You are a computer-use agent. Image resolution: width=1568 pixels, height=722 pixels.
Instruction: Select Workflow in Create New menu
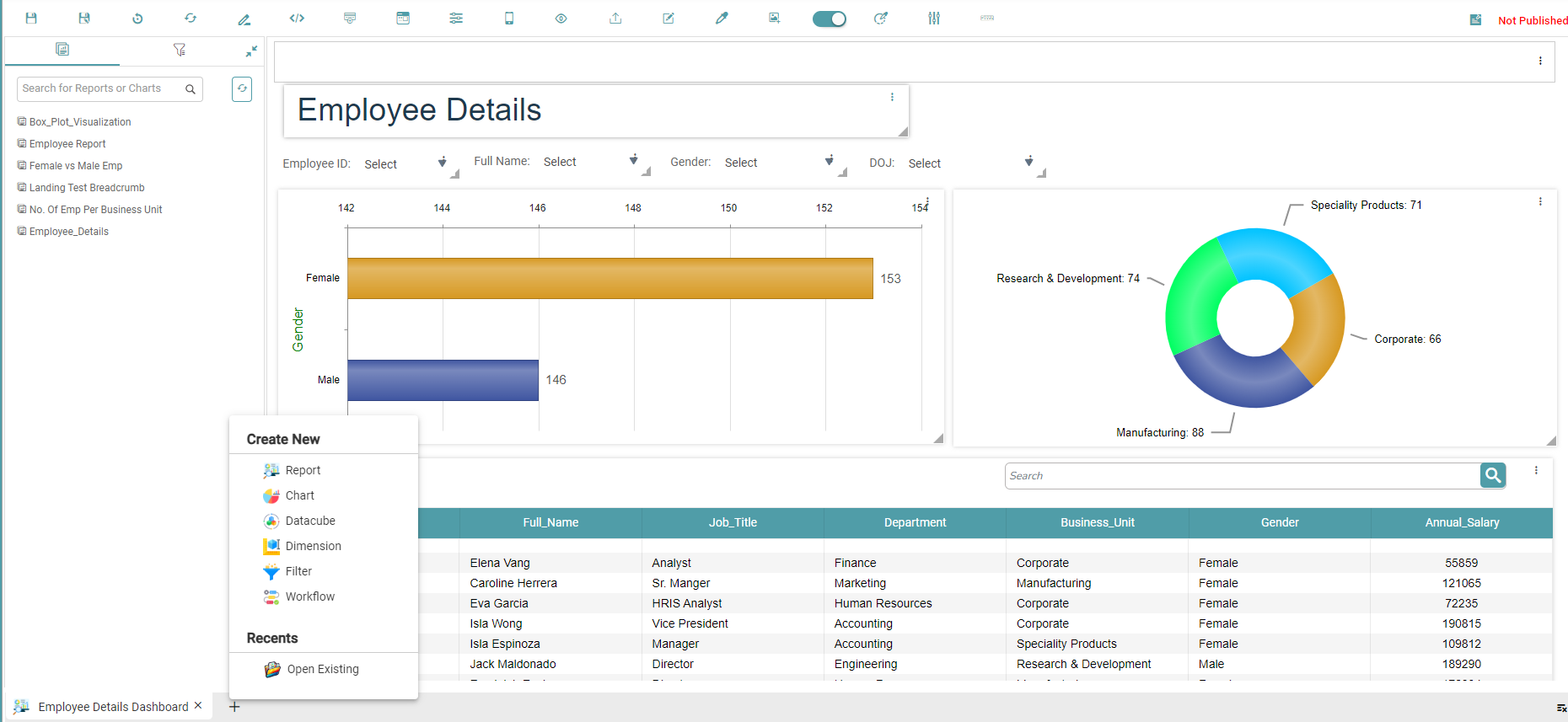pos(309,596)
